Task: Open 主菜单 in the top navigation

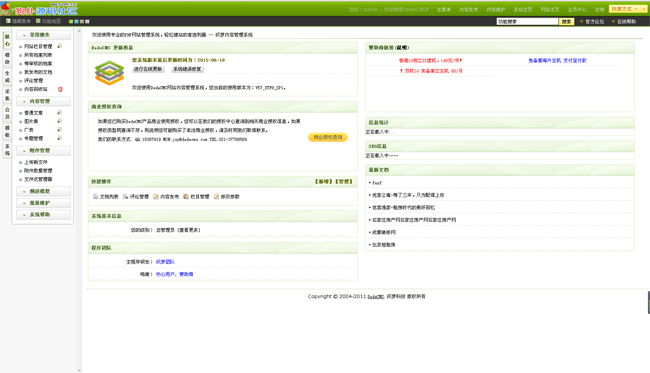Action: pos(444,10)
